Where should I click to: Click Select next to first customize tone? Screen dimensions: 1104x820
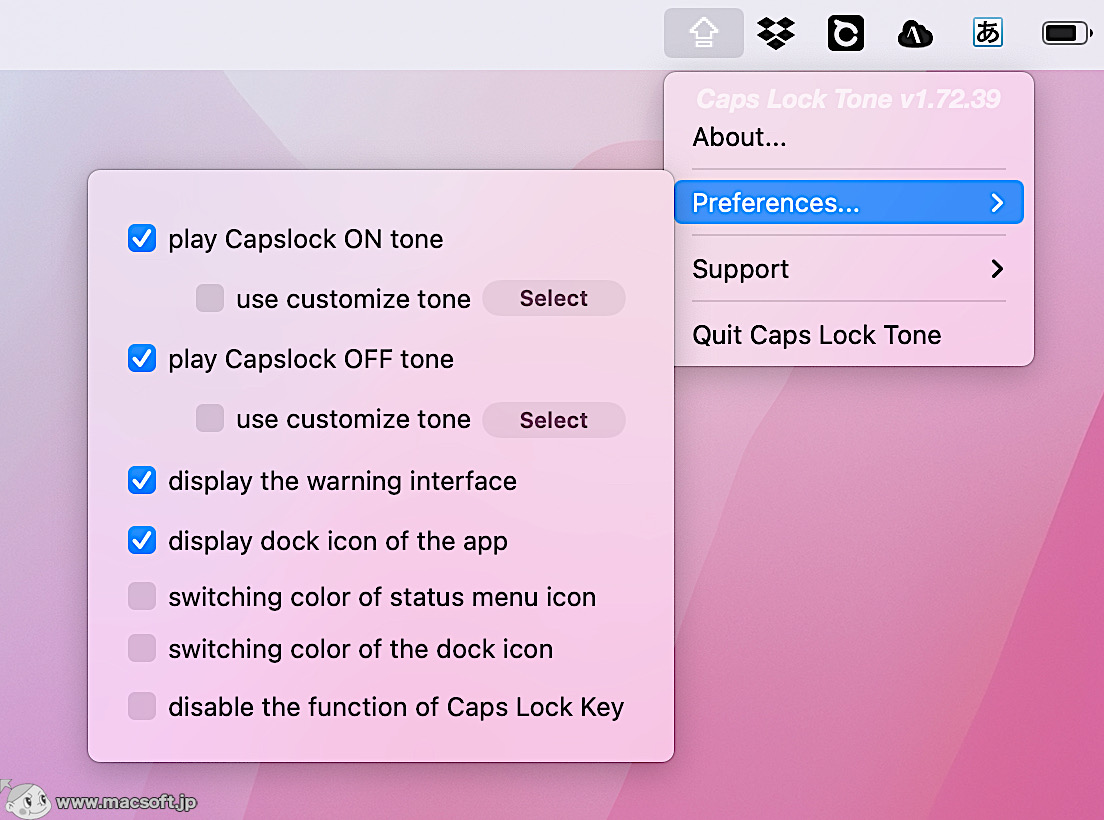(553, 298)
